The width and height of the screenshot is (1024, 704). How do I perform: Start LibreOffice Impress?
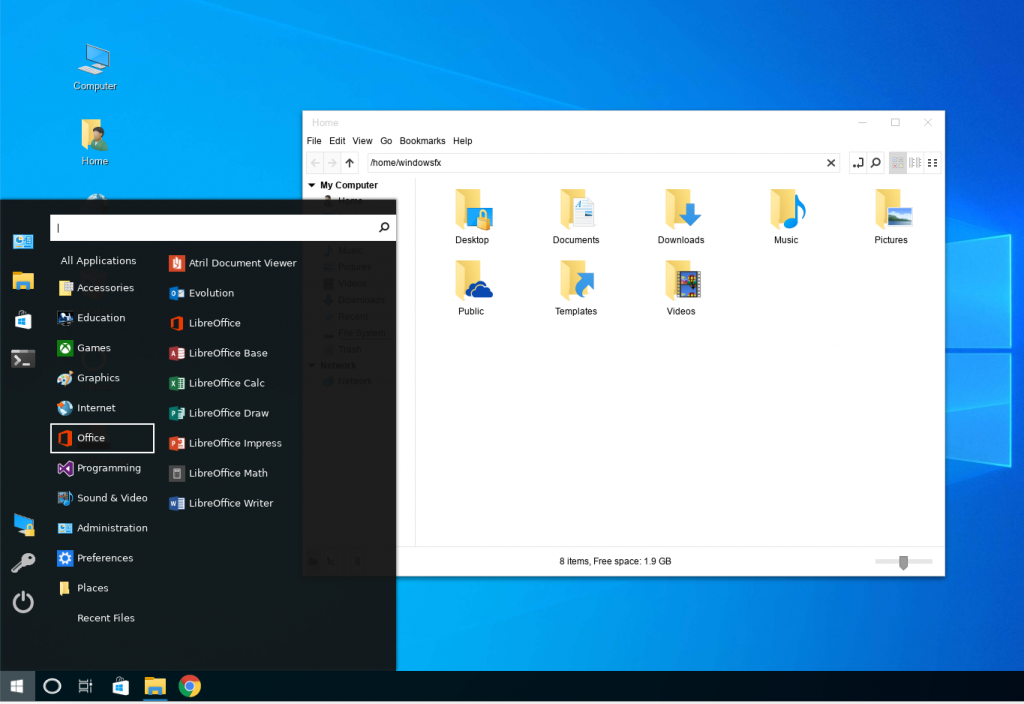point(234,443)
